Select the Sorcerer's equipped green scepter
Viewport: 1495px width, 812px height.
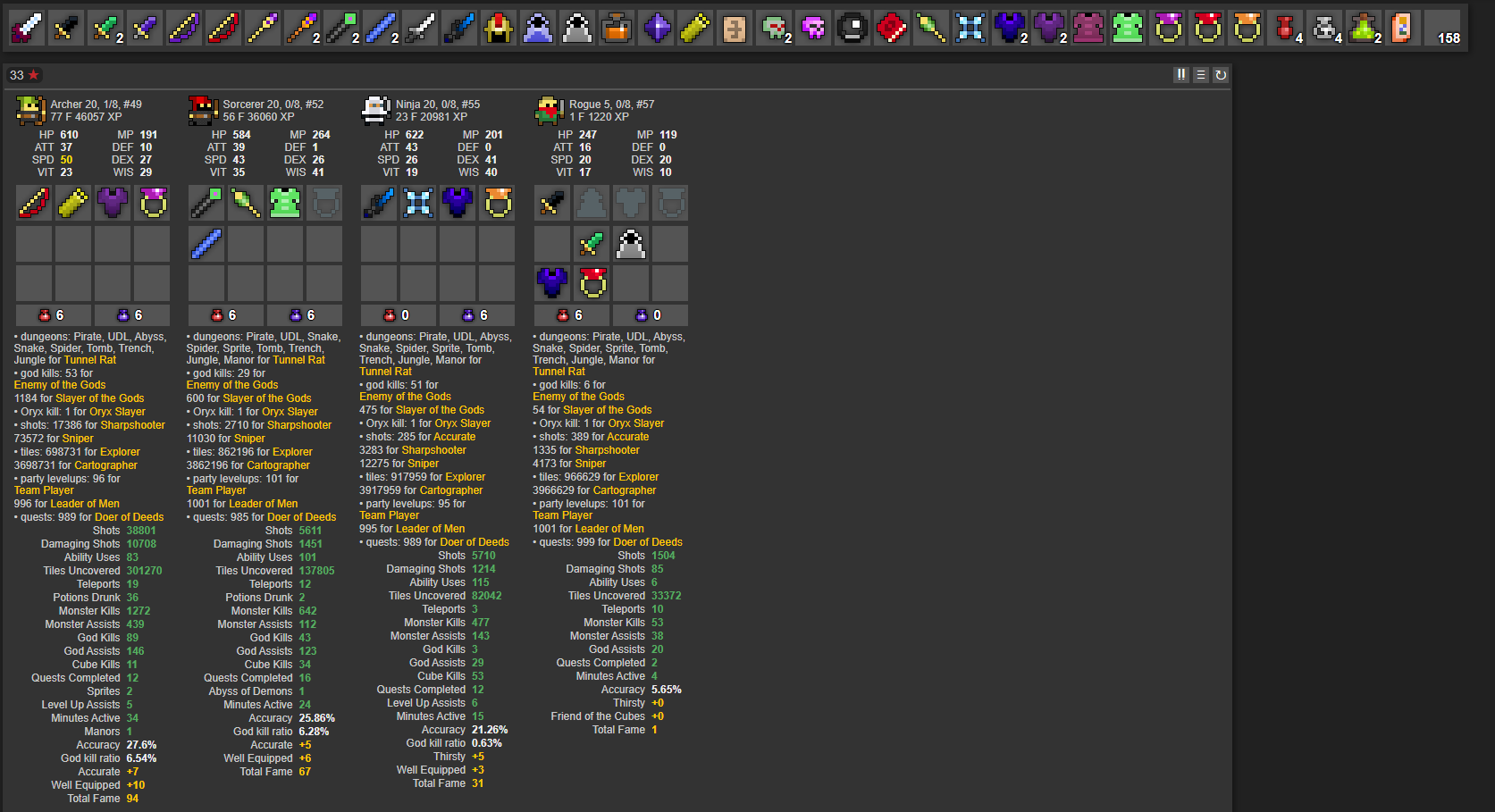point(246,203)
